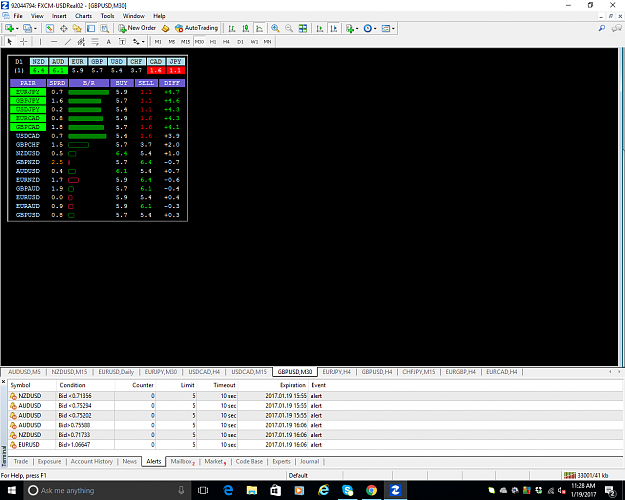Expand the New Chart dropdown arrow

click(x=17, y=29)
